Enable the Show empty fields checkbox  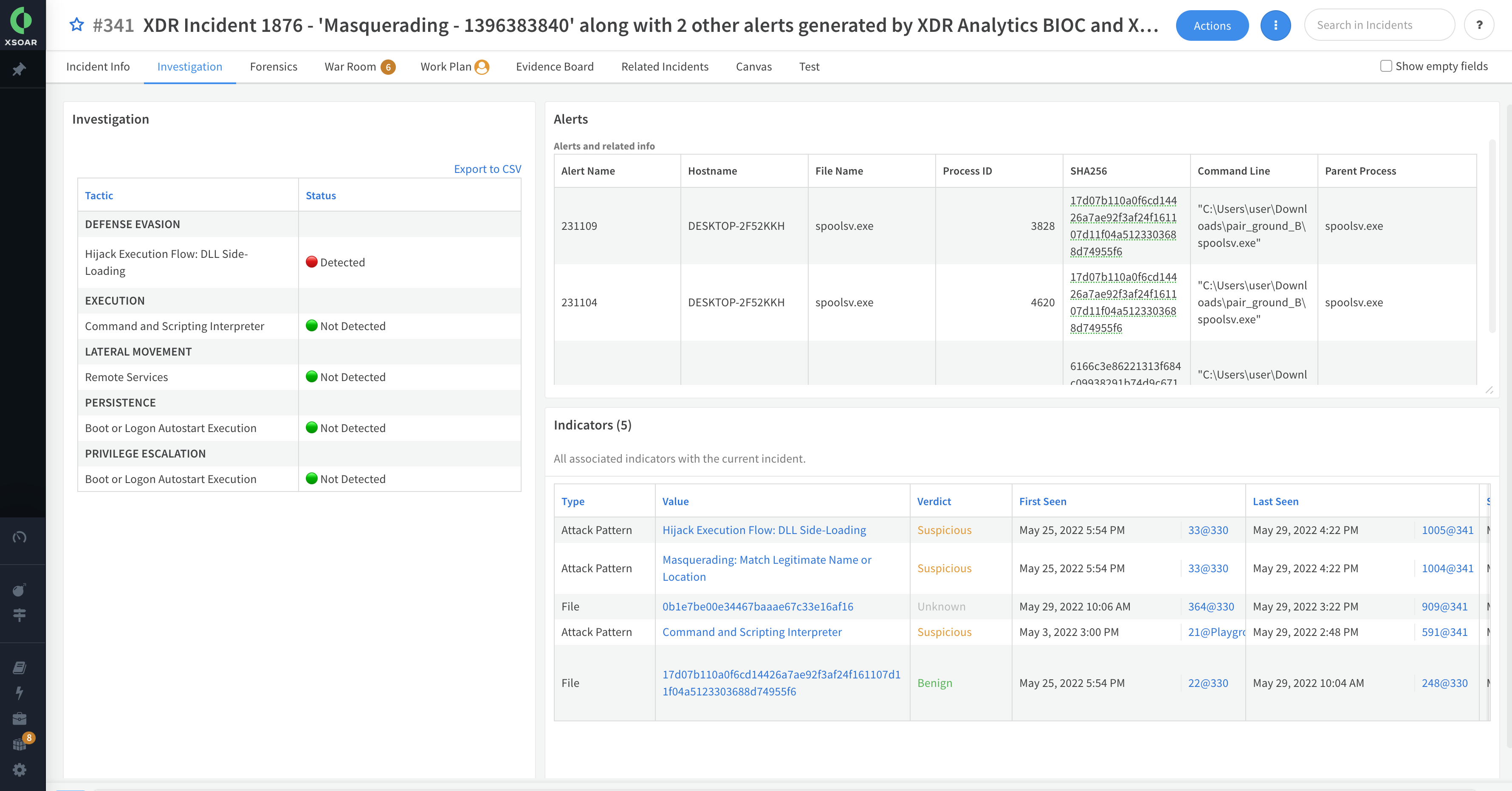click(1386, 66)
